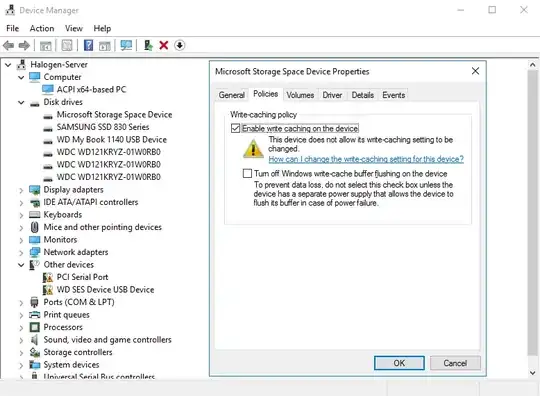Viewport: 540px width, 396px height.
Task: Collapse the Other devices node
Action: [x=21, y=265]
